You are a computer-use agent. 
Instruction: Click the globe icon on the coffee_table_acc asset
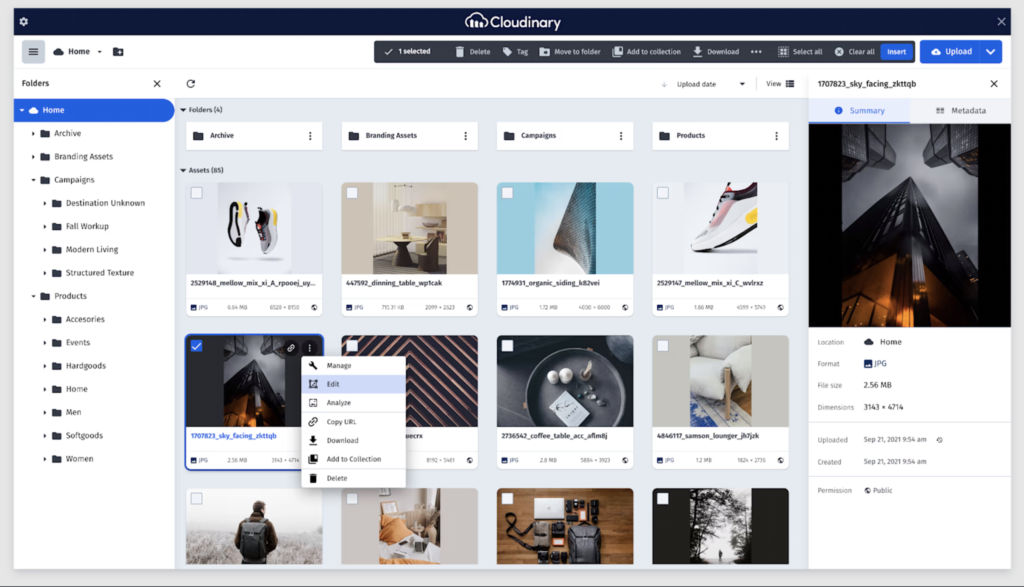(625, 460)
